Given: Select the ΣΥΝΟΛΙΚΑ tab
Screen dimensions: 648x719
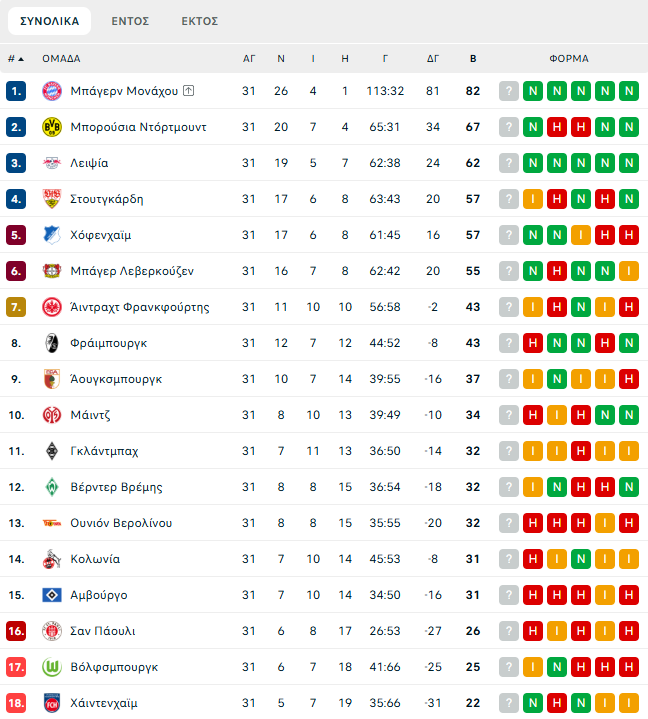Looking at the screenshot, I should click(x=50, y=21).
